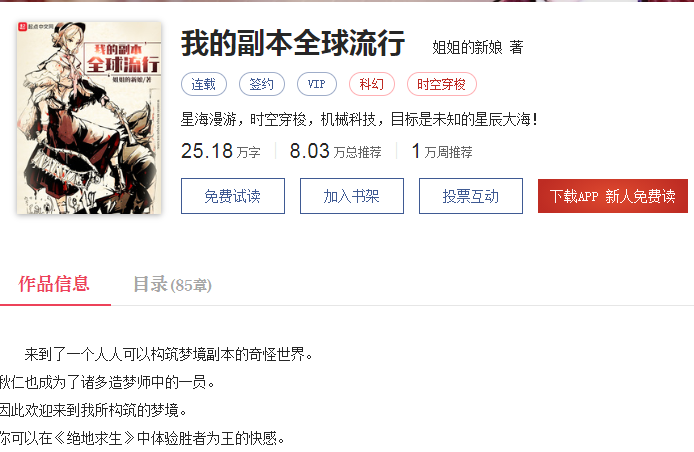Click the book title 我的副本全球流行
This screenshot has width=694, height=452.
293,43
